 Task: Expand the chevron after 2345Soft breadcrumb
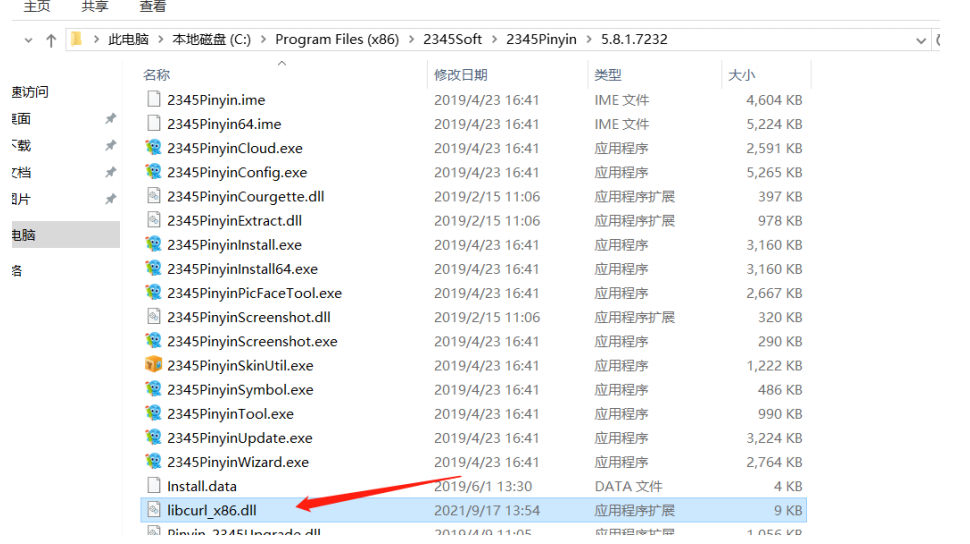point(494,40)
